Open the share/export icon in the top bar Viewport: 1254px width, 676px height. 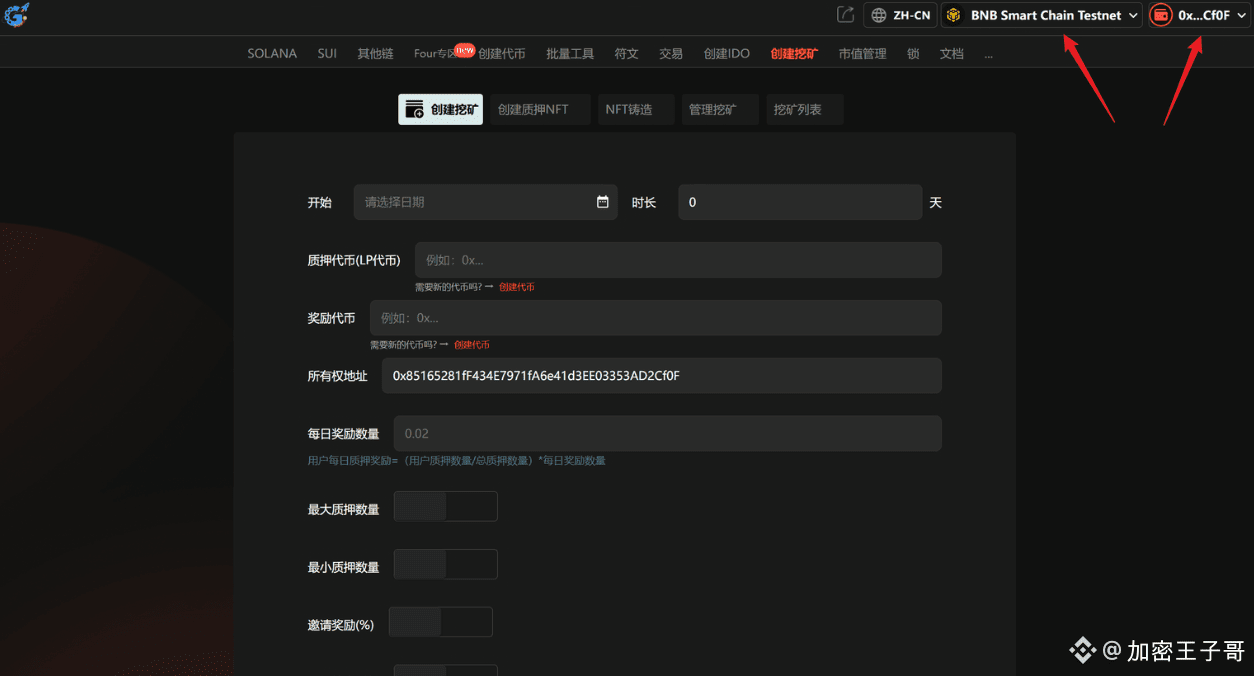click(845, 15)
